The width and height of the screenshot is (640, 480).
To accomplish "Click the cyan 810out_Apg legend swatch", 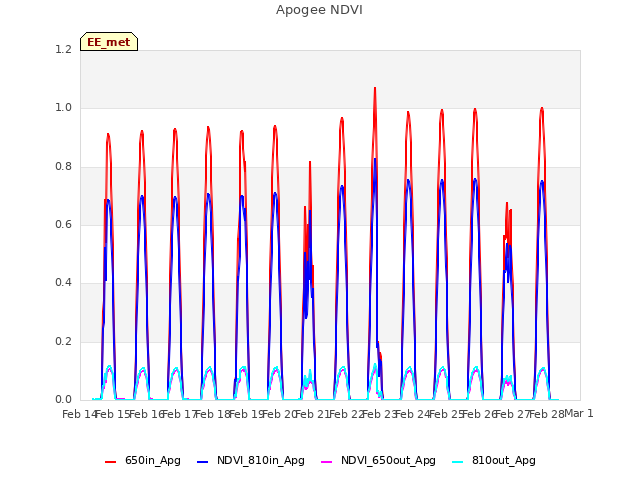I will click(x=458, y=462).
